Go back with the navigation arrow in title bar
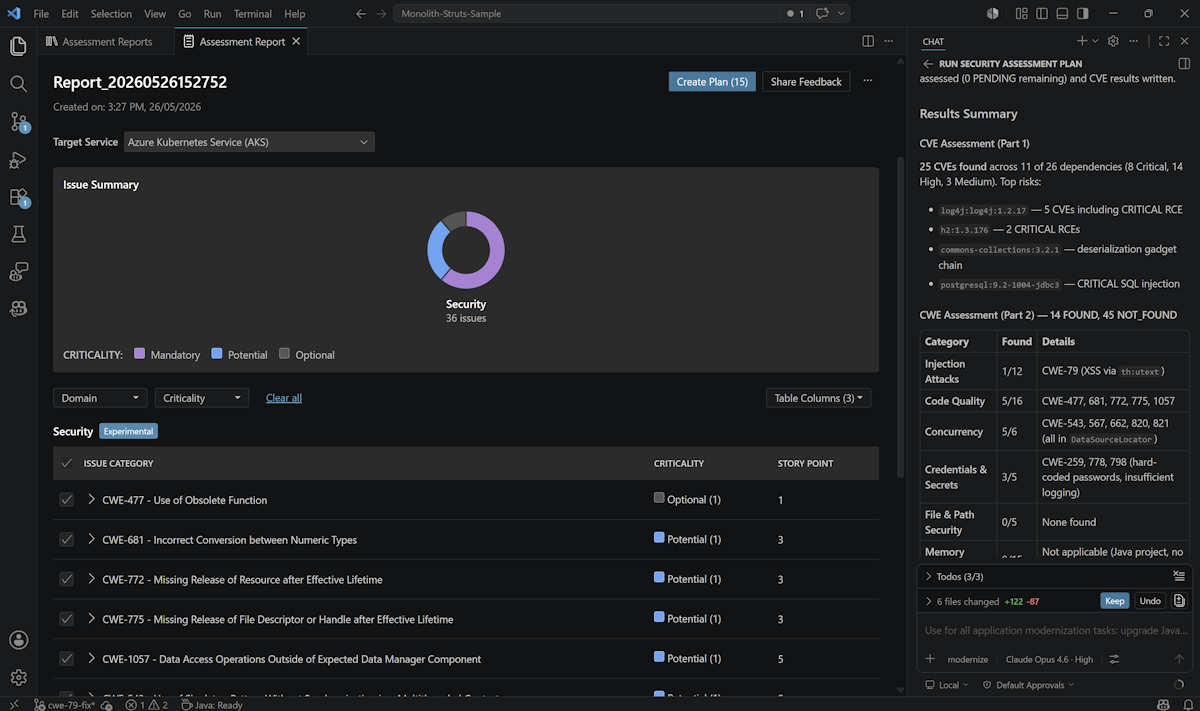 click(x=361, y=14)
